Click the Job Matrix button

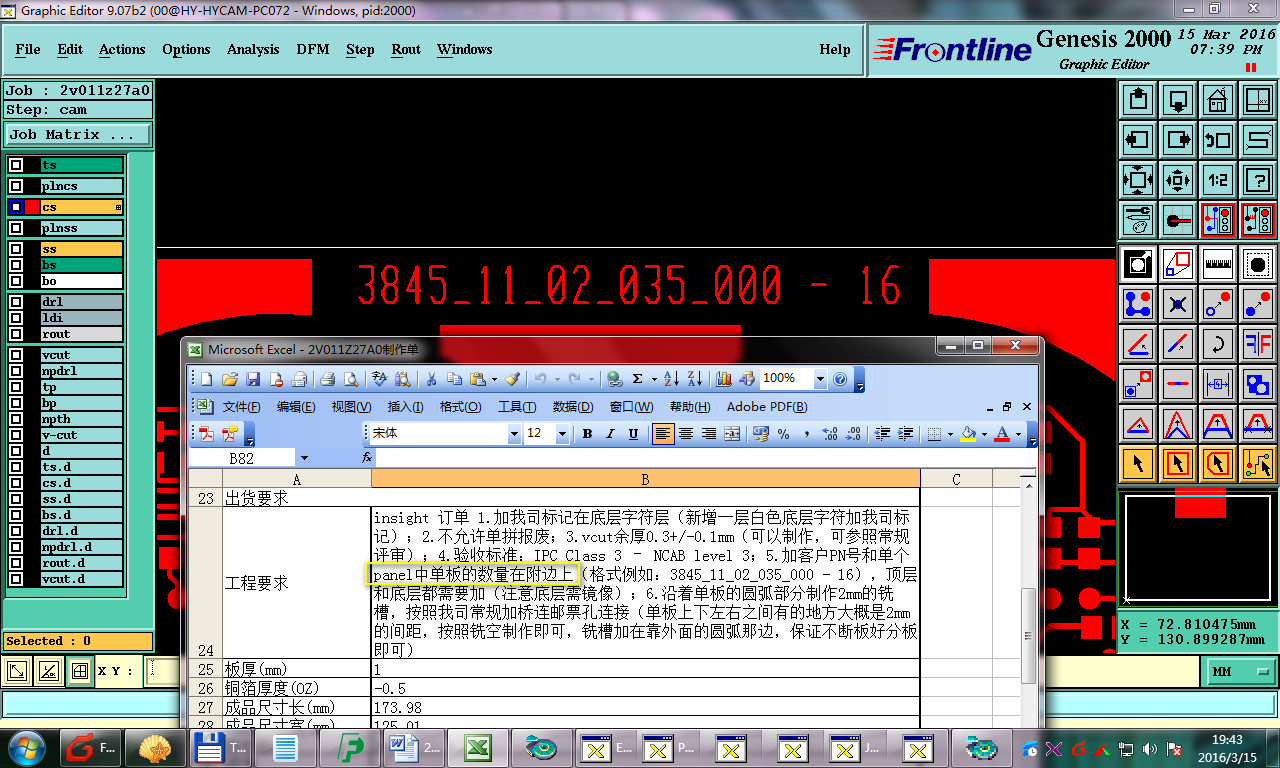pos(79,134)
